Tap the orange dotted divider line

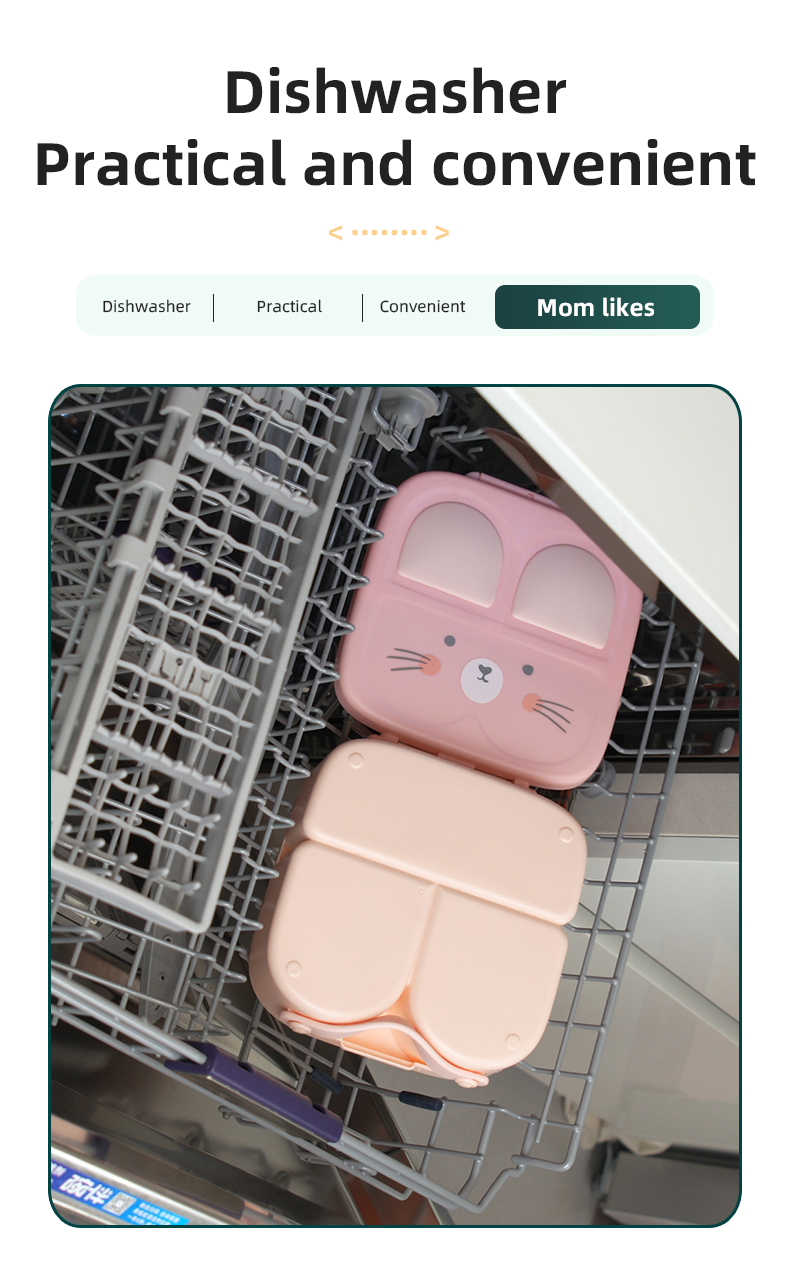(389, 233)
